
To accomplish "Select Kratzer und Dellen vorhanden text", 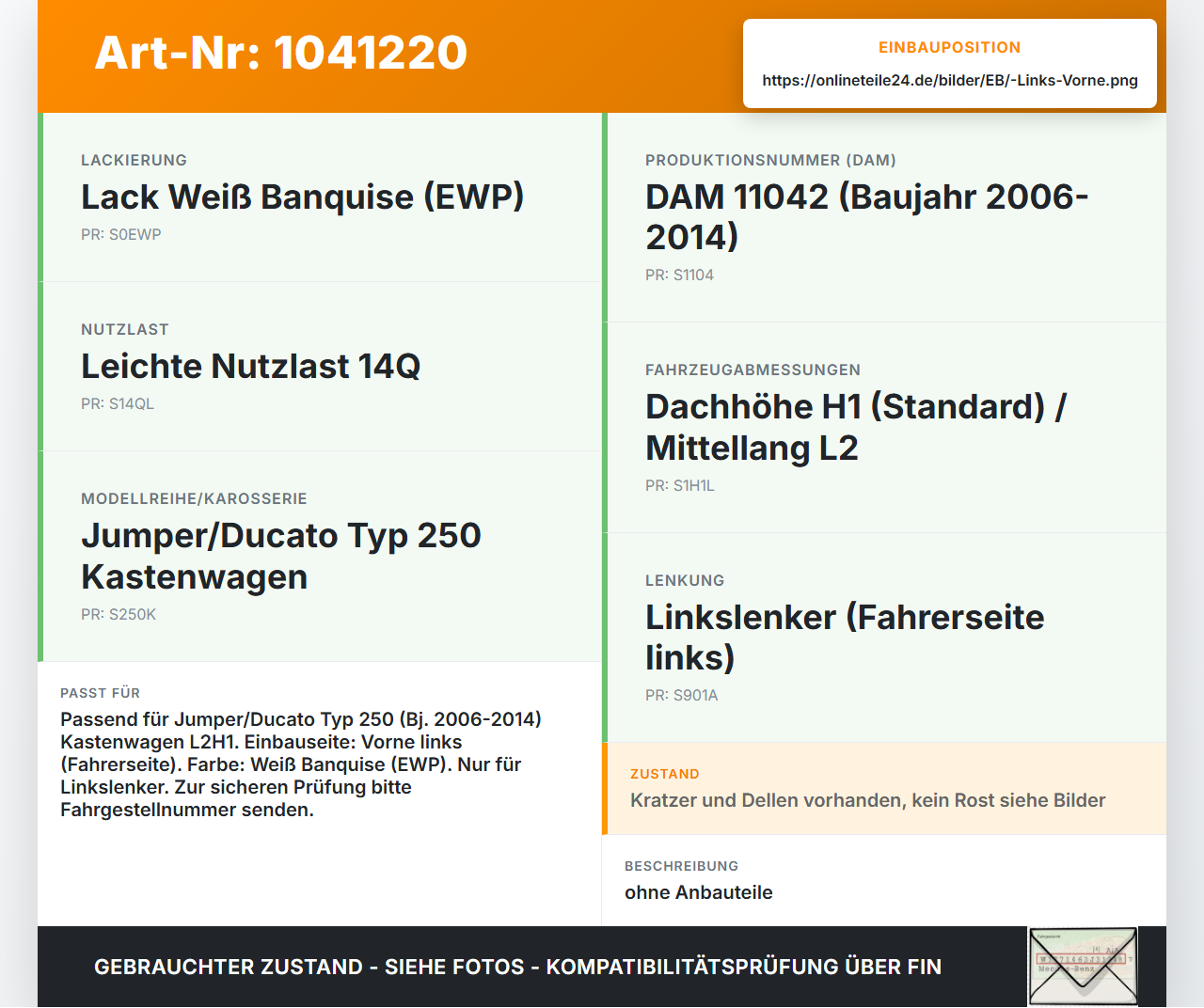I will [868, 800].
